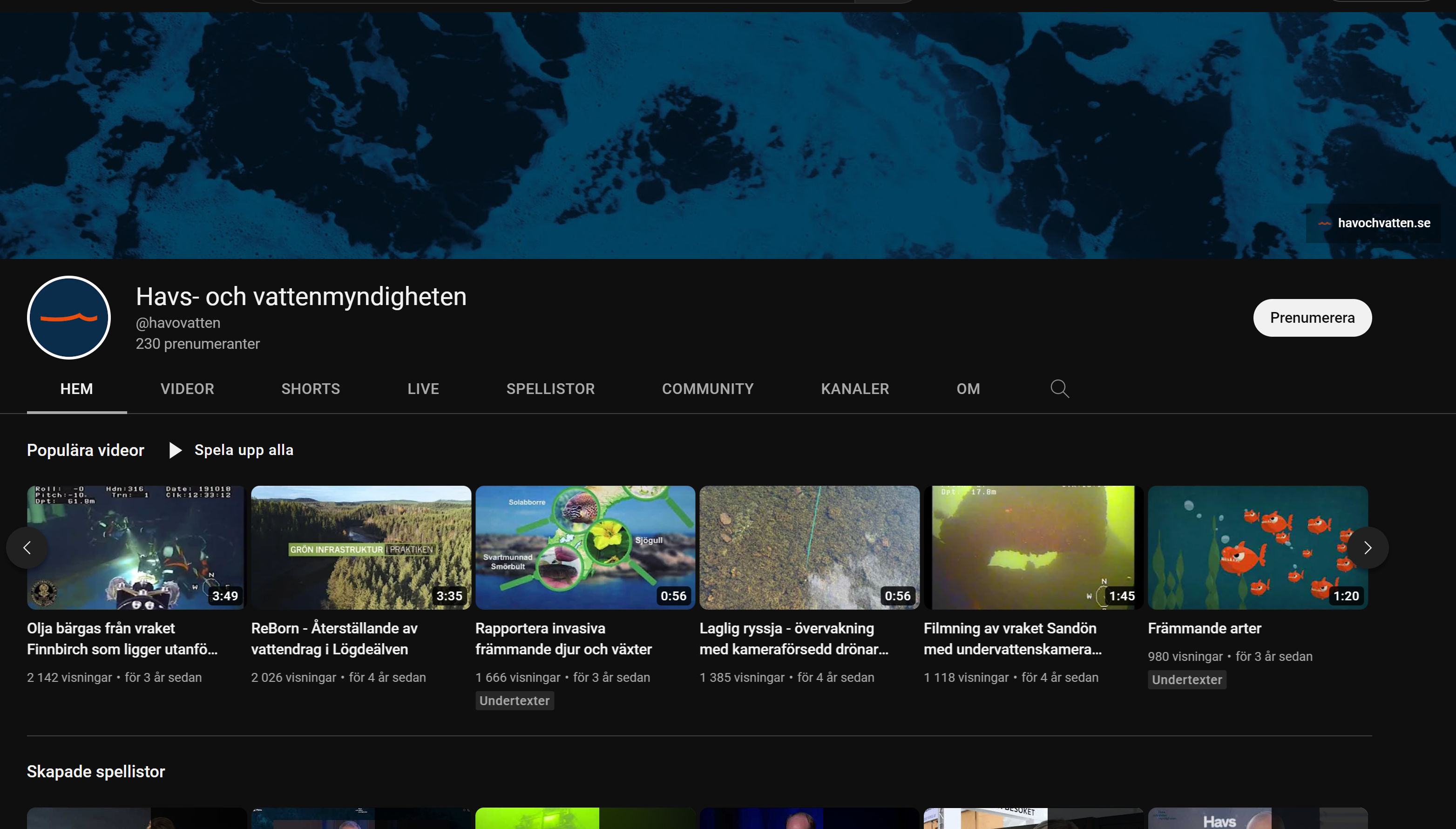Viewport: 1456px width, 829px height.
Task: Click the 230 prenumeranter text
Action: tap(197, 344)
